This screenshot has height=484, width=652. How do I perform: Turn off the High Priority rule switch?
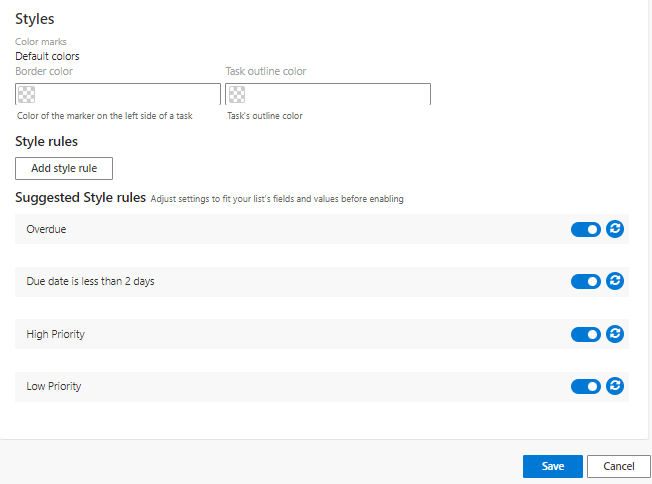coord(585,334)
